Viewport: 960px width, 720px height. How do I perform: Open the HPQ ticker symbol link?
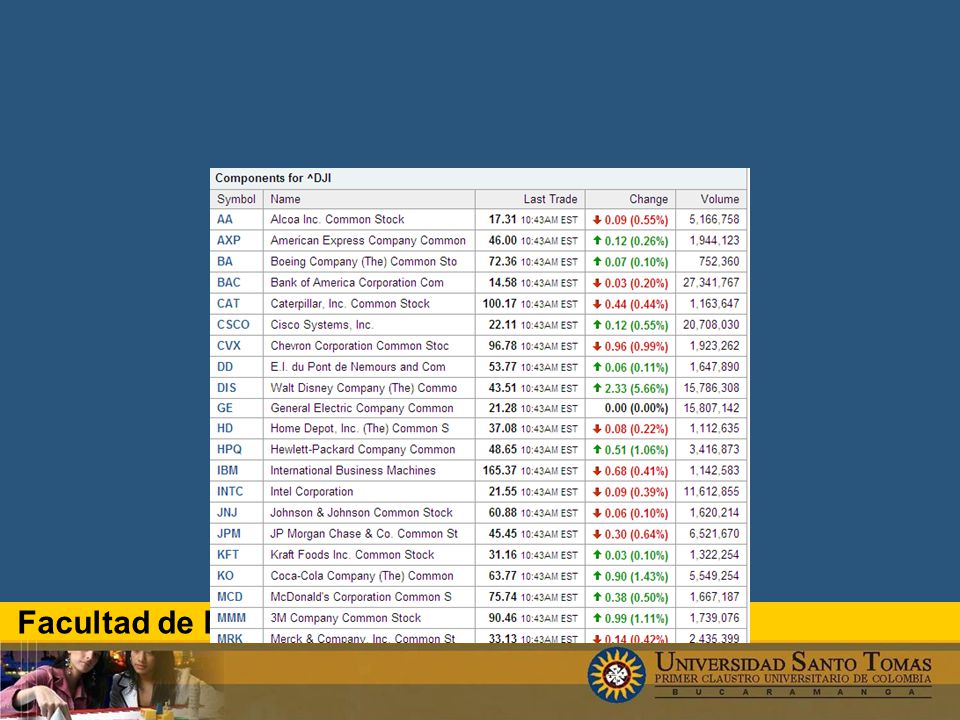(x=229, y=449)
